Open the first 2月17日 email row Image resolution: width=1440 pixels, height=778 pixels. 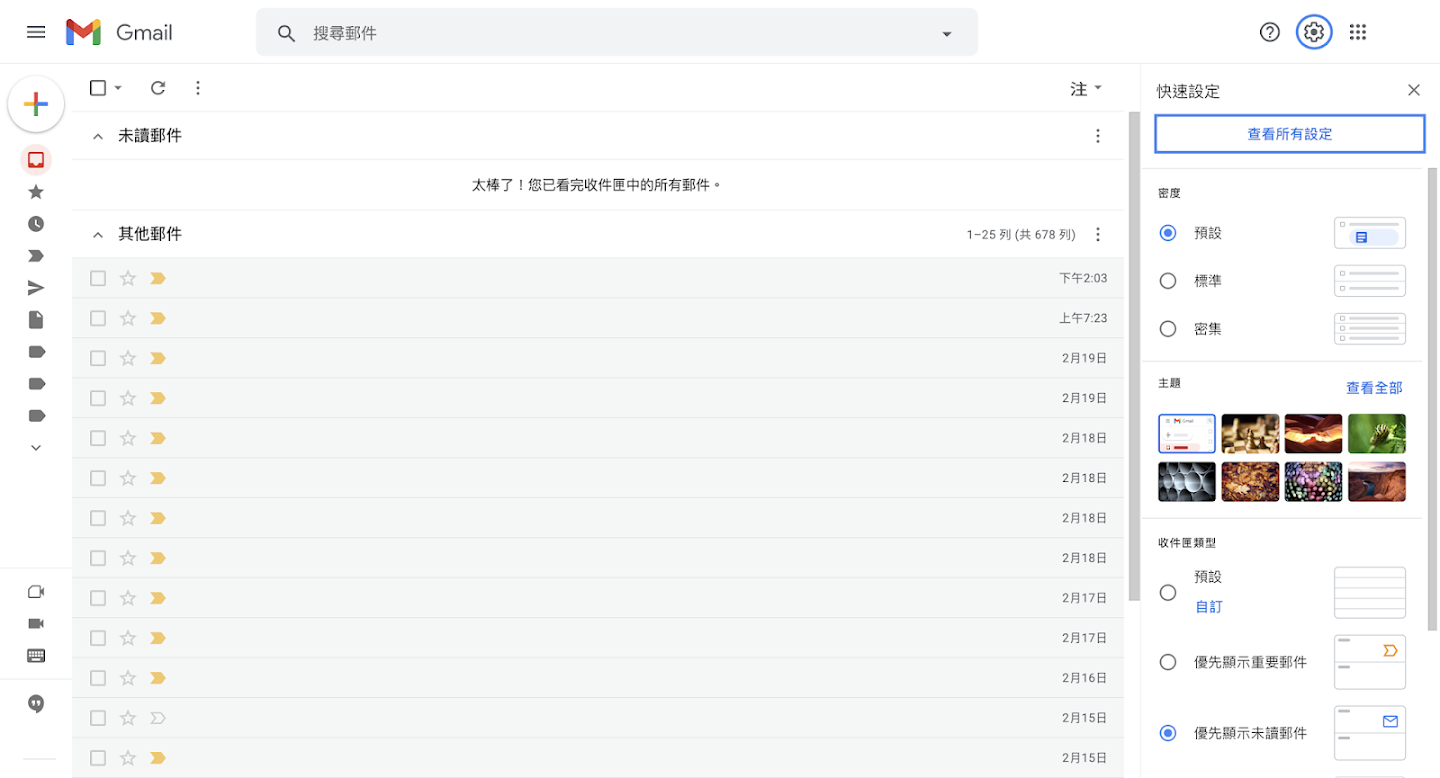598,598
